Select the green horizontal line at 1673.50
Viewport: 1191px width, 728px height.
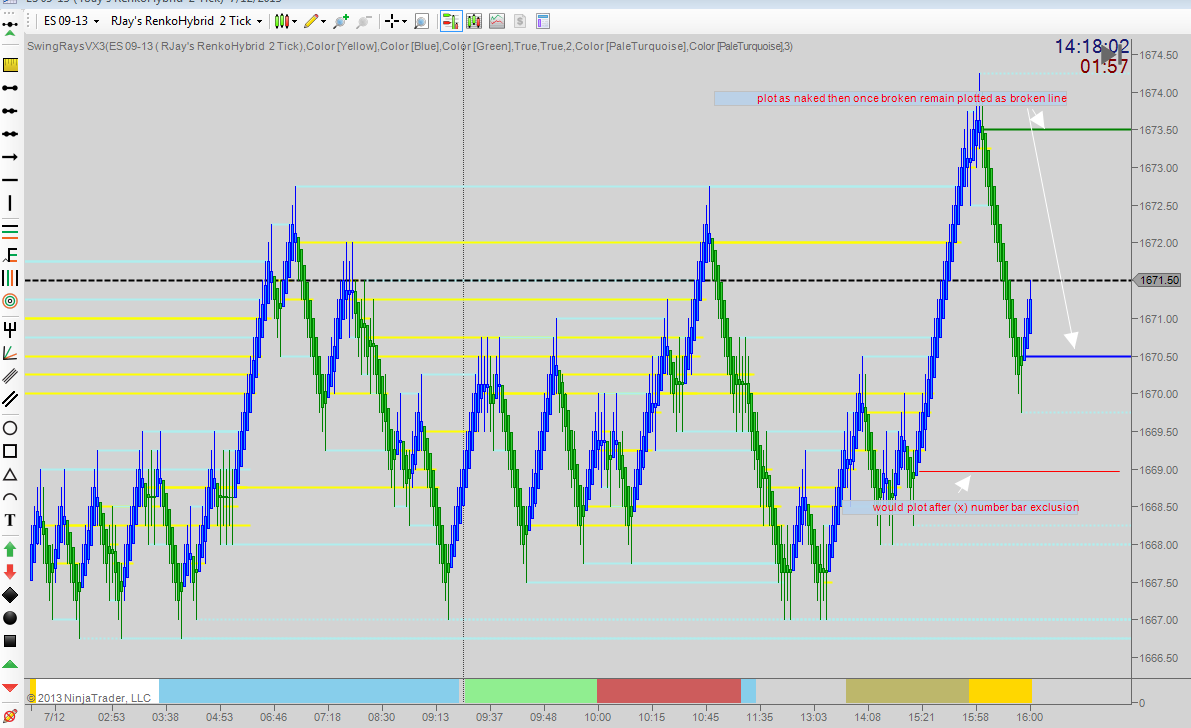click(1057, 130)
